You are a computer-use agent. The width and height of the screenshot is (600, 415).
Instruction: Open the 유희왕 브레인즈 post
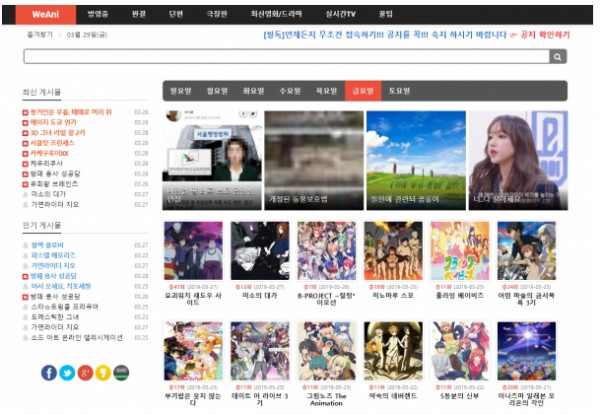pyautogui.click(x=54, y=184)
